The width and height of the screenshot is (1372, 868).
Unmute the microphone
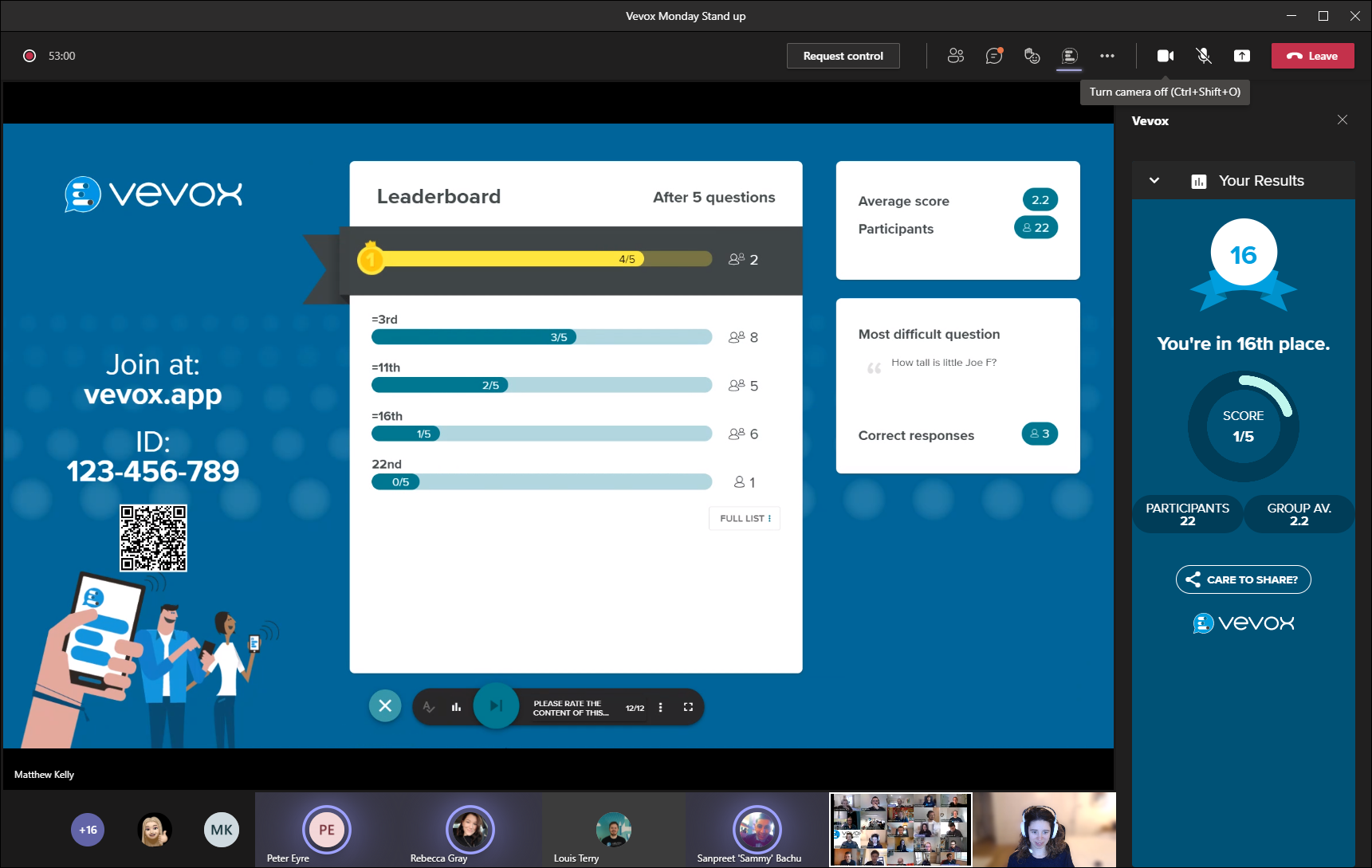click(x=1203, y=56)
